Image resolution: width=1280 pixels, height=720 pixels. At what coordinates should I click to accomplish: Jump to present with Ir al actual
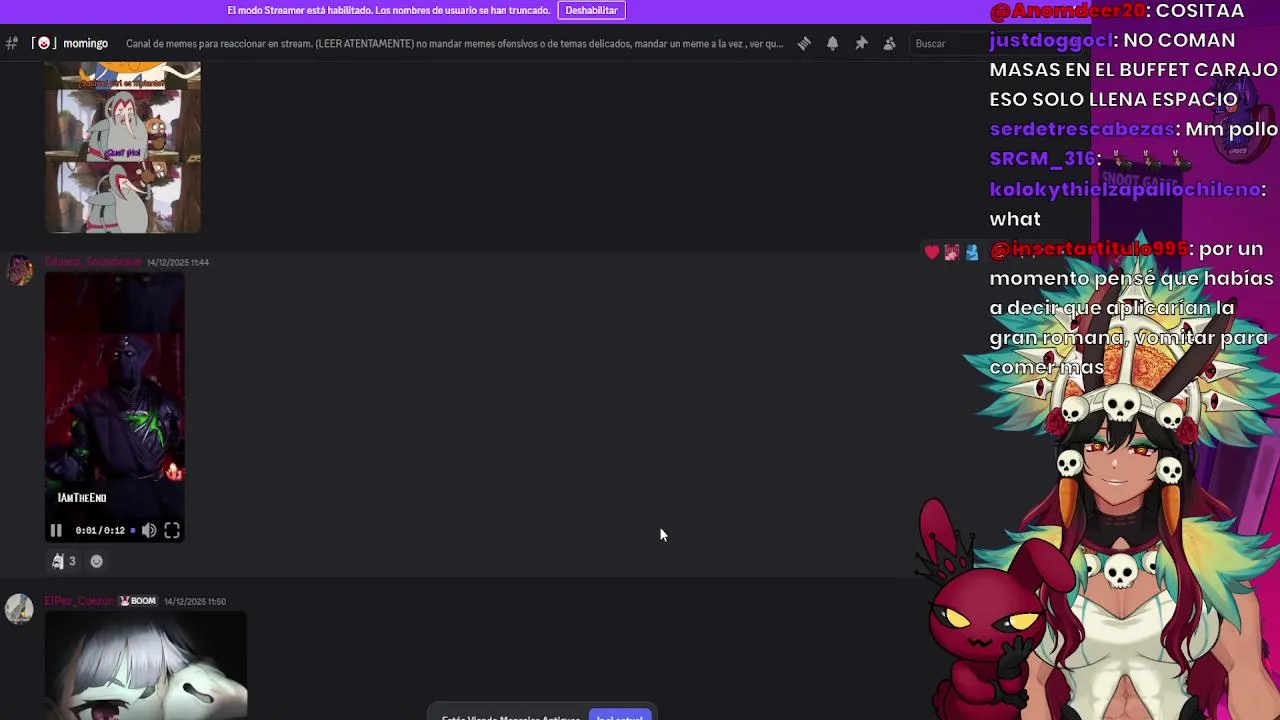point(620,716)
